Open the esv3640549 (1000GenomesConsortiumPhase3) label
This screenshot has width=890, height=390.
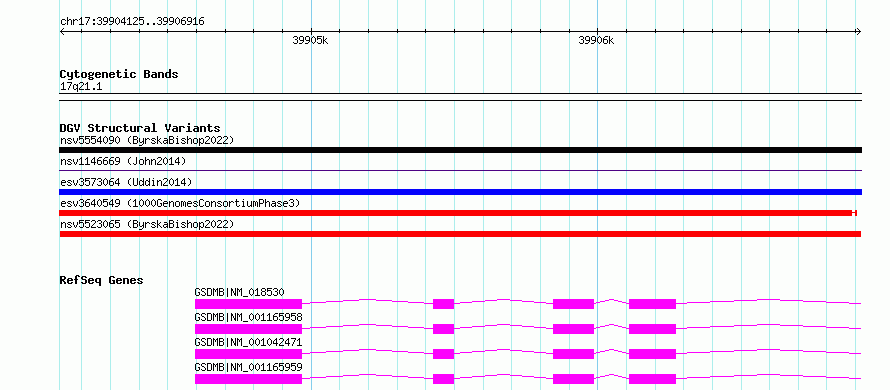pyautogui.click(x=180, y=203)
